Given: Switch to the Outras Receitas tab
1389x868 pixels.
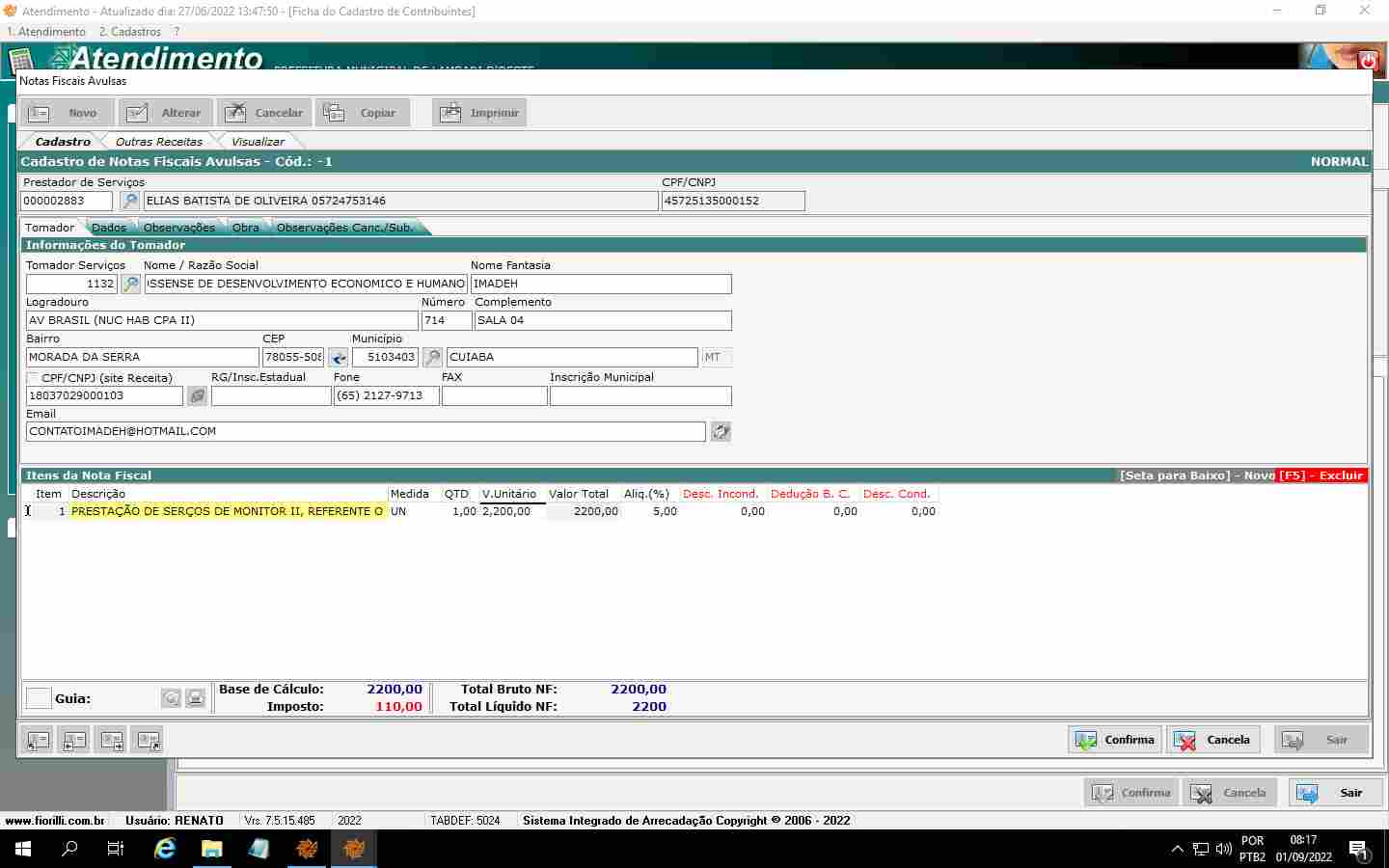Looking at the screenshot, I should [x=159, y=141].
